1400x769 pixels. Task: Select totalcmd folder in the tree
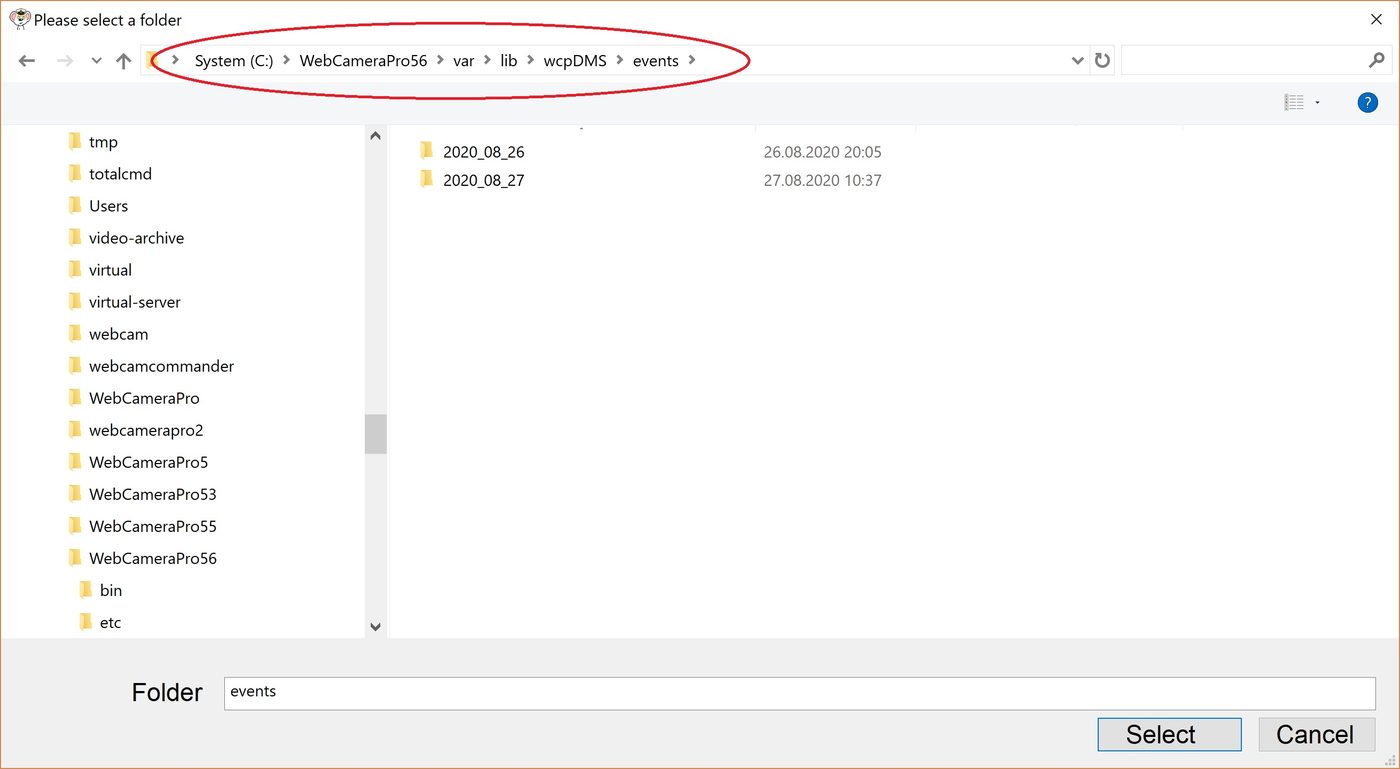click(x=120, y=174)
